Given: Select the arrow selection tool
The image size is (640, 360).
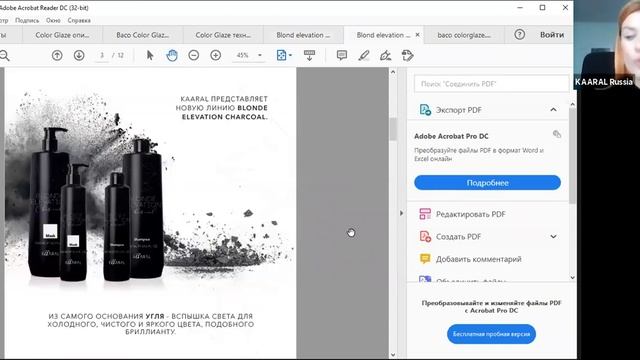Looking at the screenshot, I should [150, 55].
